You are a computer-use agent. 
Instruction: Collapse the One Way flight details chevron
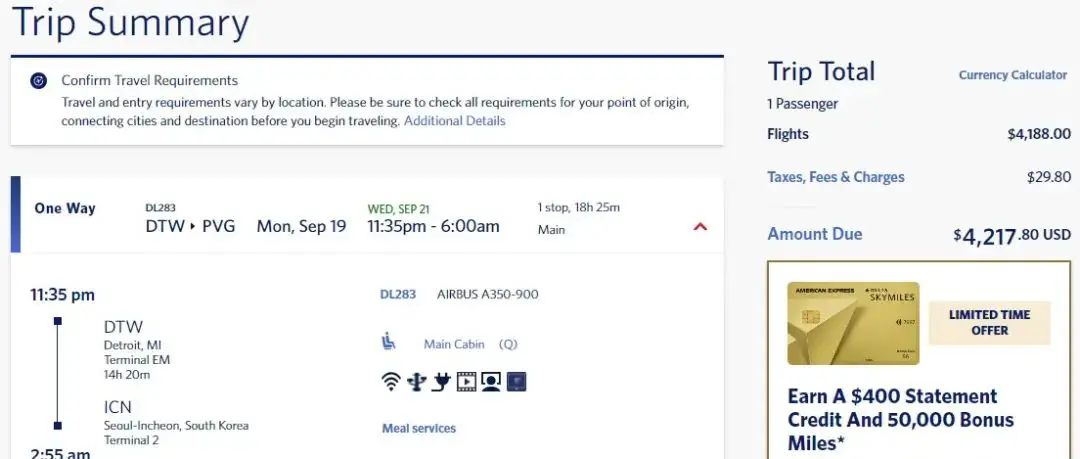click(700, 227)
